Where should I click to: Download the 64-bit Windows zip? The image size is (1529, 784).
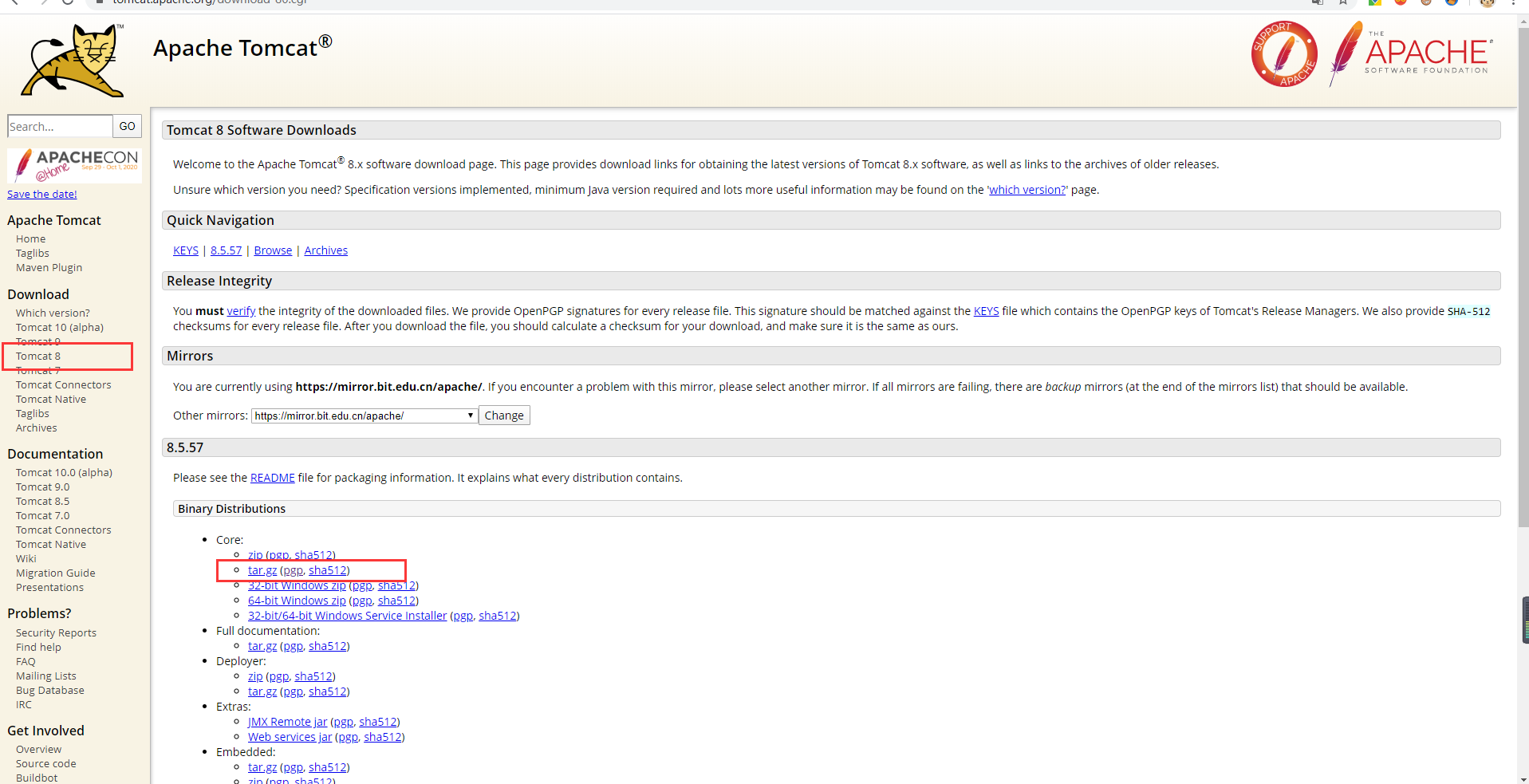(x=297, y=601)
